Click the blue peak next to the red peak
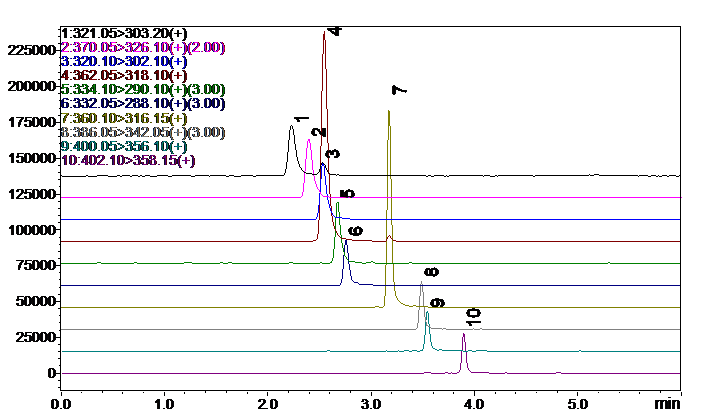This screenshot has height=413, width=714. click(322, 166)
